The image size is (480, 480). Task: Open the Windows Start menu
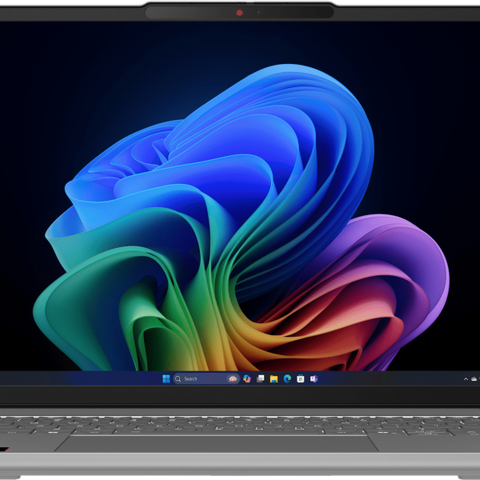(166, 379)
